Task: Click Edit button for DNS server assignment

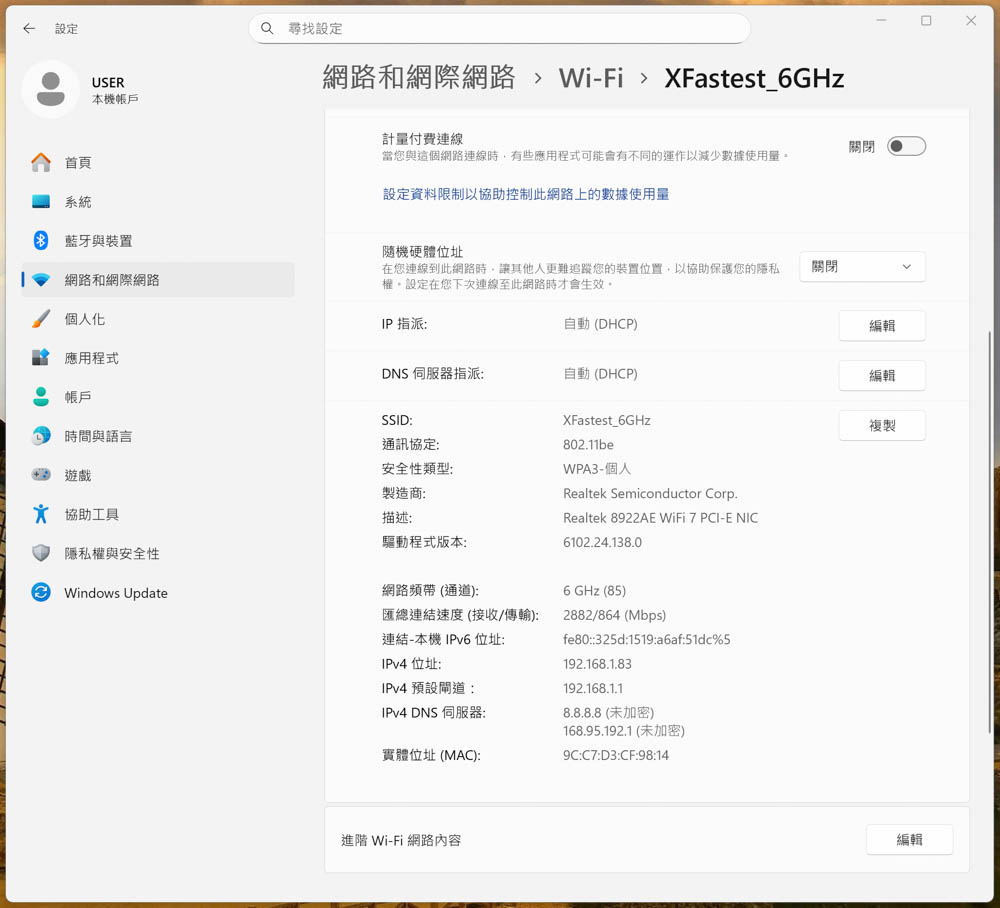Action: (x=881, y=376)
